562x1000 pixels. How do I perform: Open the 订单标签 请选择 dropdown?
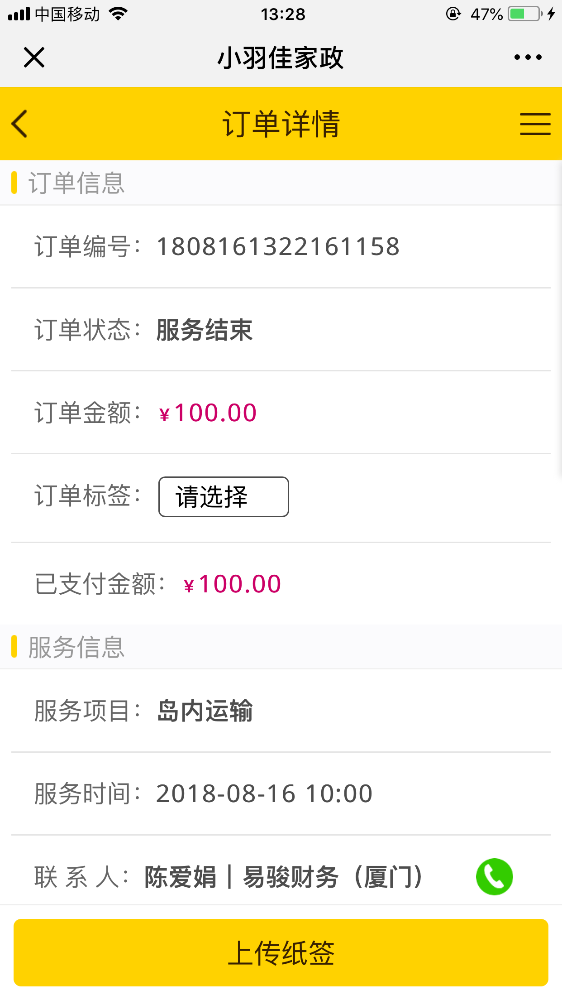223,497
